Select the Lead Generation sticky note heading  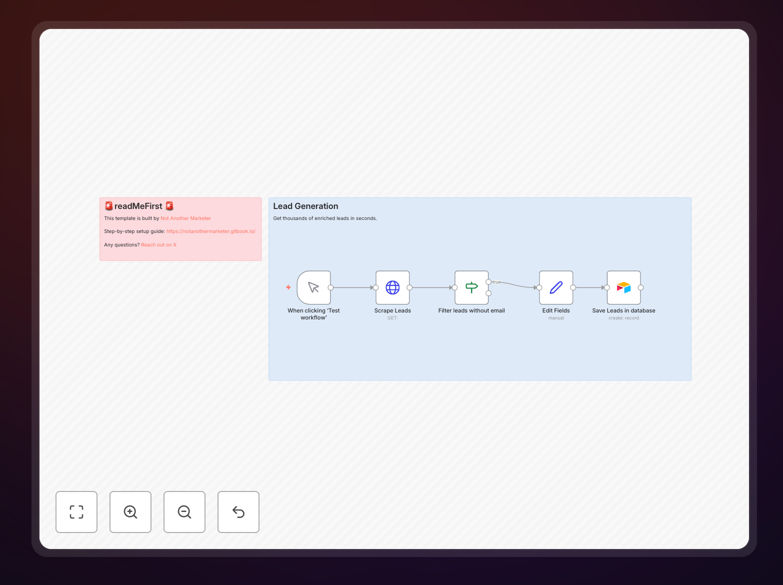point(306,206)
